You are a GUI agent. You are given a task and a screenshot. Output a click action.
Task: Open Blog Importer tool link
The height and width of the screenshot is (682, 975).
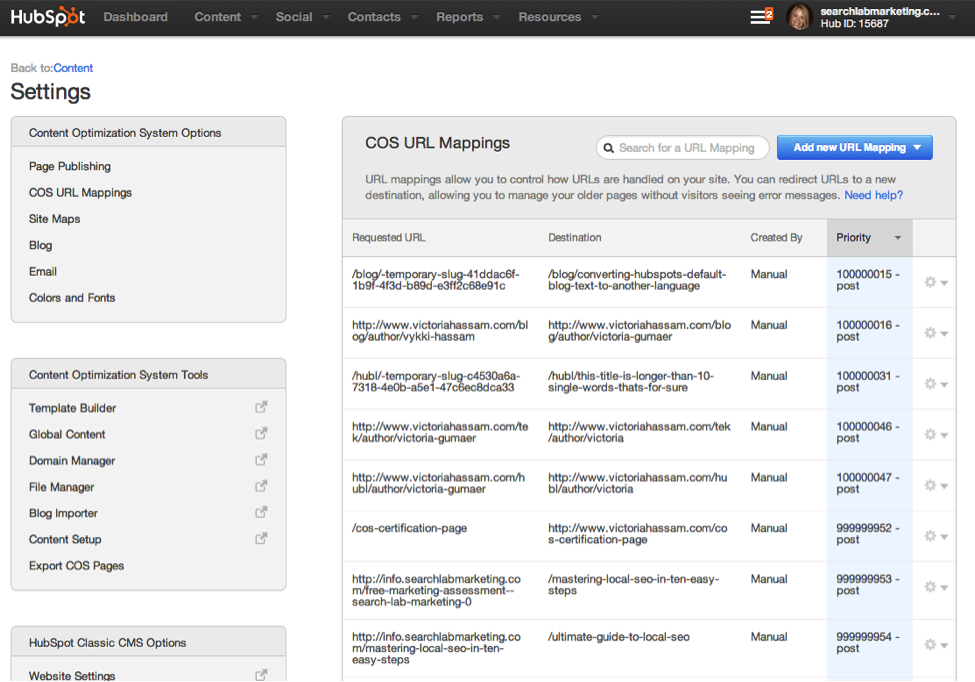coord(63,513)
